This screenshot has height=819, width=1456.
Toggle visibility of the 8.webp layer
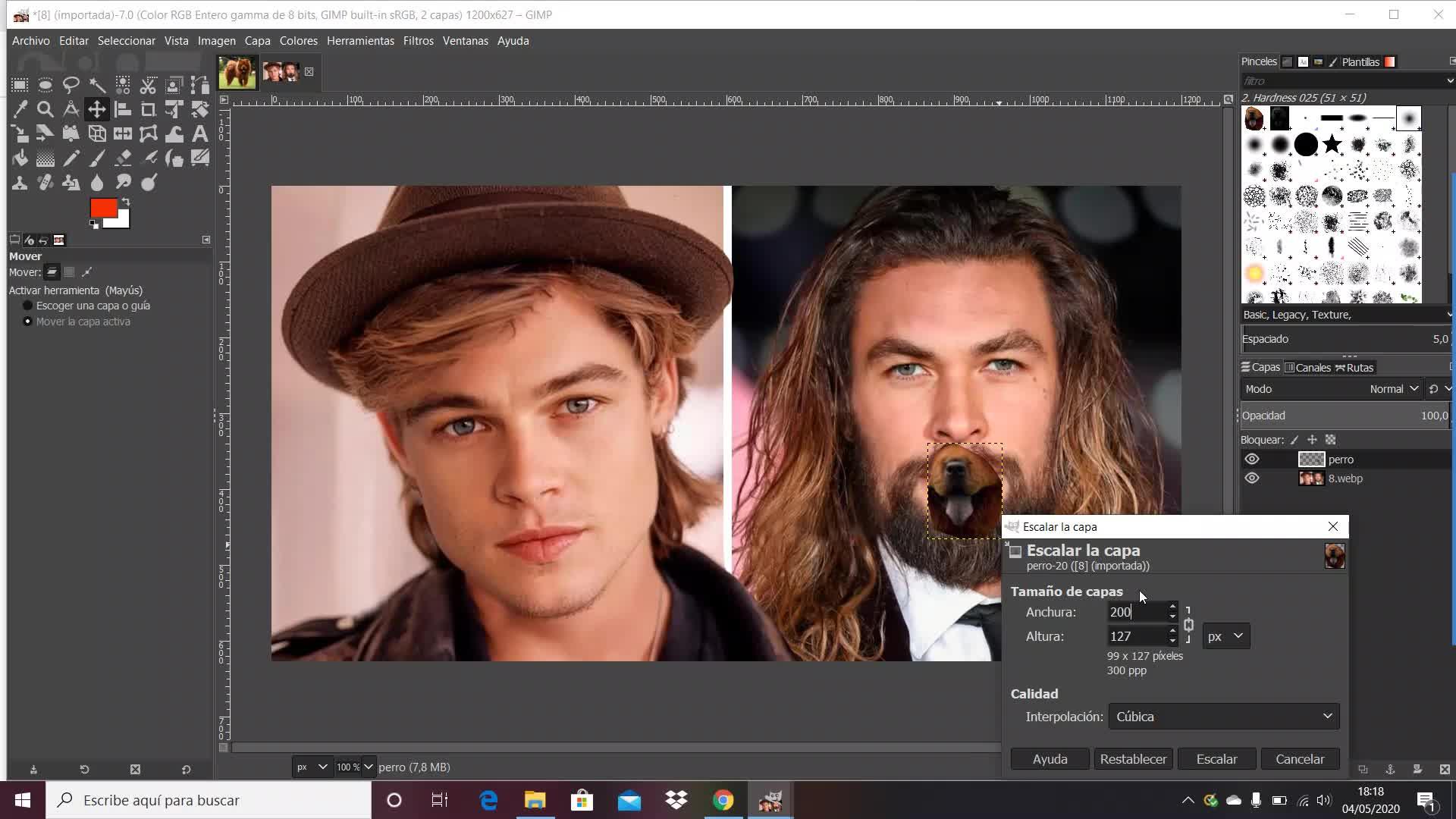click(1252, 479)
